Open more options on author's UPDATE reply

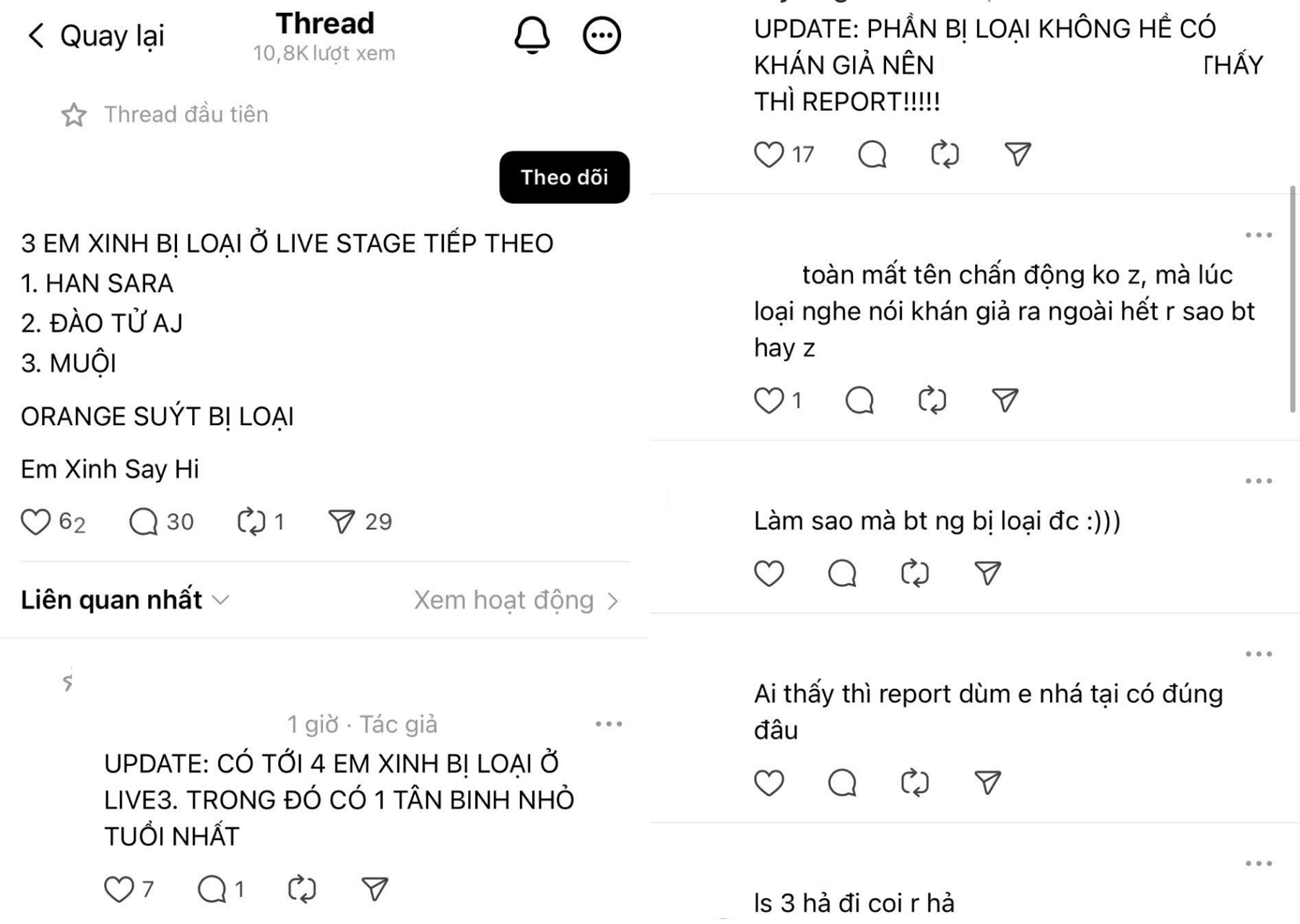608,724
